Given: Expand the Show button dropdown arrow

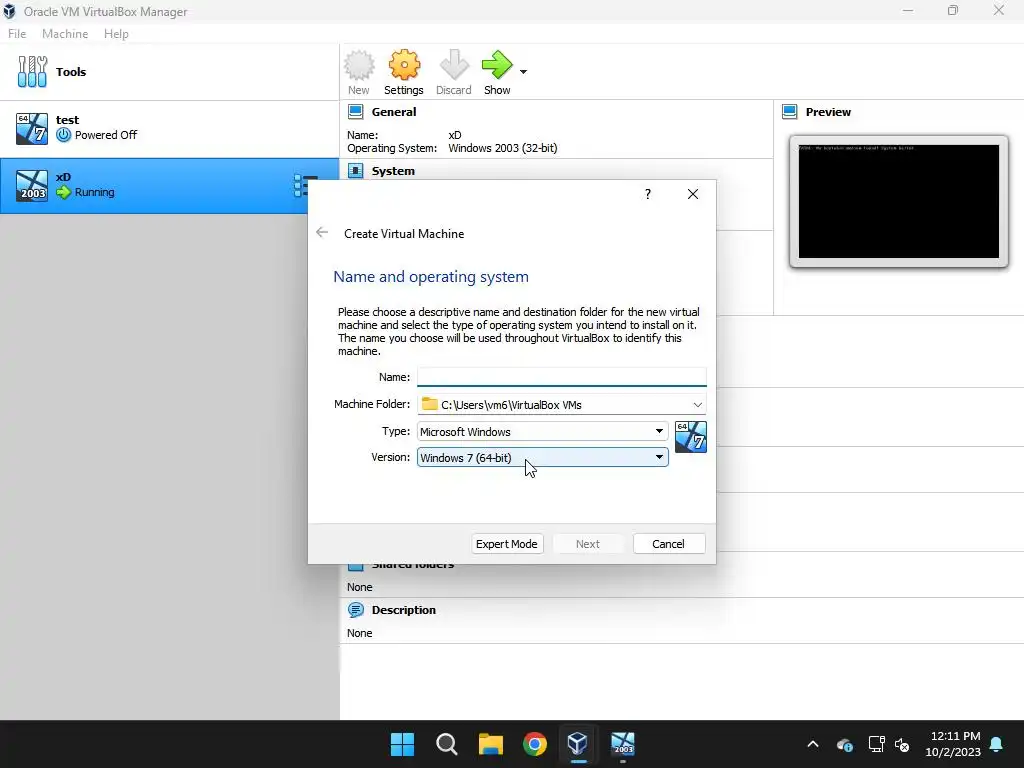Looking at the screenshot, I should point(523,71).
